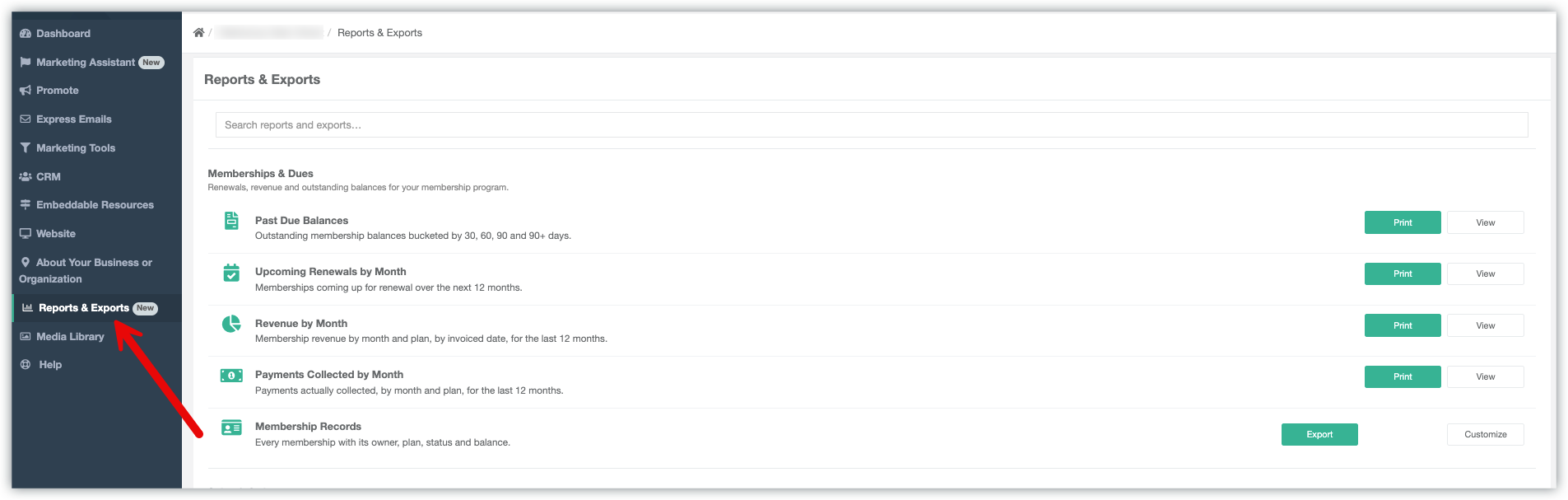Click the Revenue by Month pie chart icon
Image resolution: width=1568 pixels, height=500 pixels.
tap(231, 324)
